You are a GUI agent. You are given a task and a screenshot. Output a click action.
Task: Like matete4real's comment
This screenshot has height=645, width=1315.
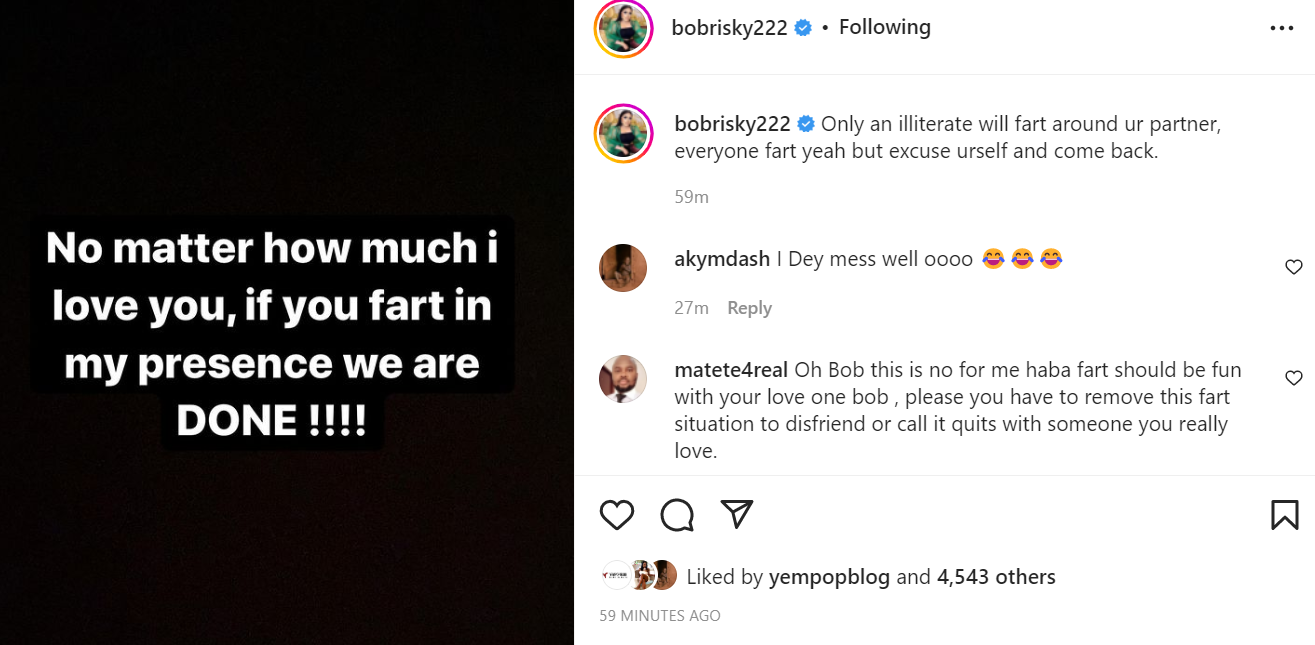[1293, 378]
